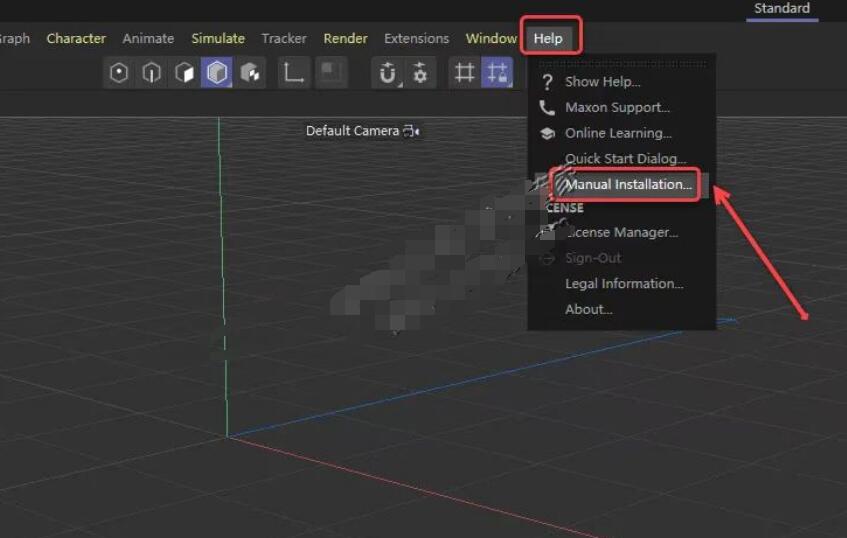Screen dimensions: 847x538
Task: Toggle the Locked Workplane button
Action: point(496,72)
